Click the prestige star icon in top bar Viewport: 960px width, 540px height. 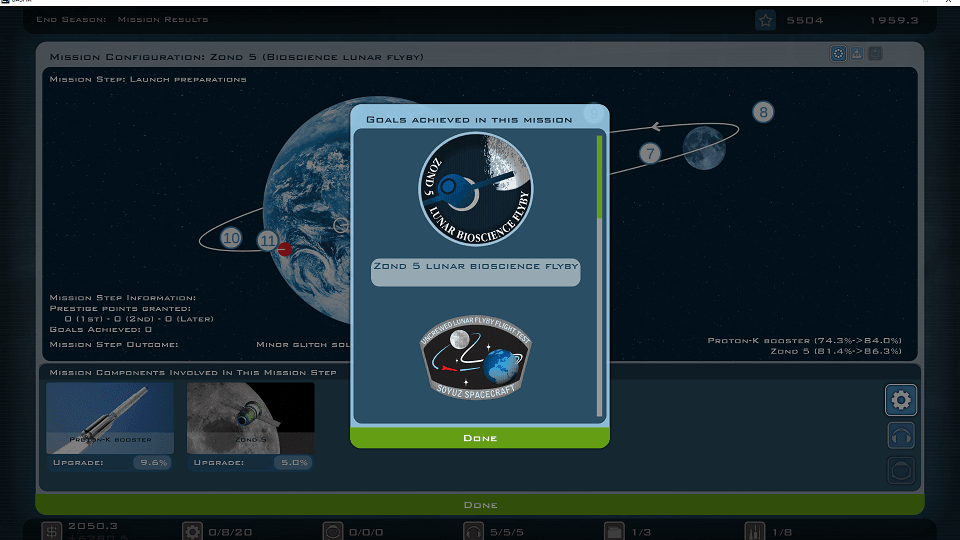click(765, 20)
